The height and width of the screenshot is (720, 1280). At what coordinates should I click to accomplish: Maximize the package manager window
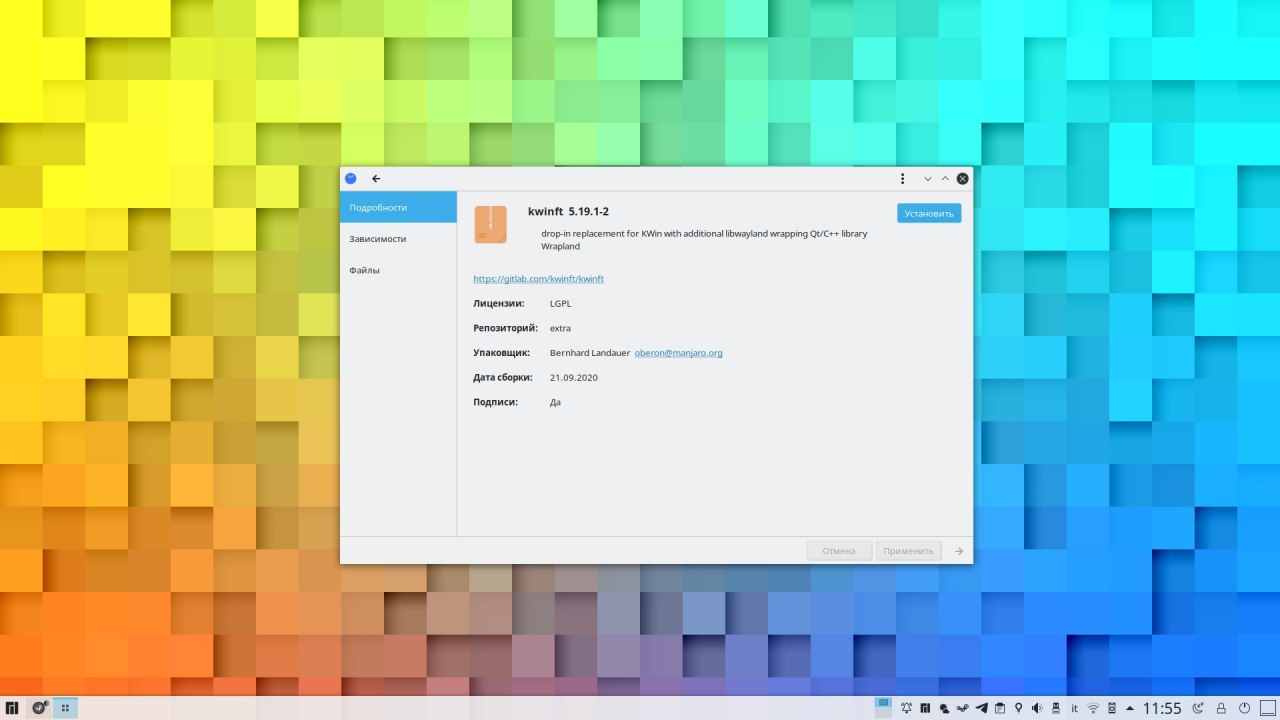point(945,178)
